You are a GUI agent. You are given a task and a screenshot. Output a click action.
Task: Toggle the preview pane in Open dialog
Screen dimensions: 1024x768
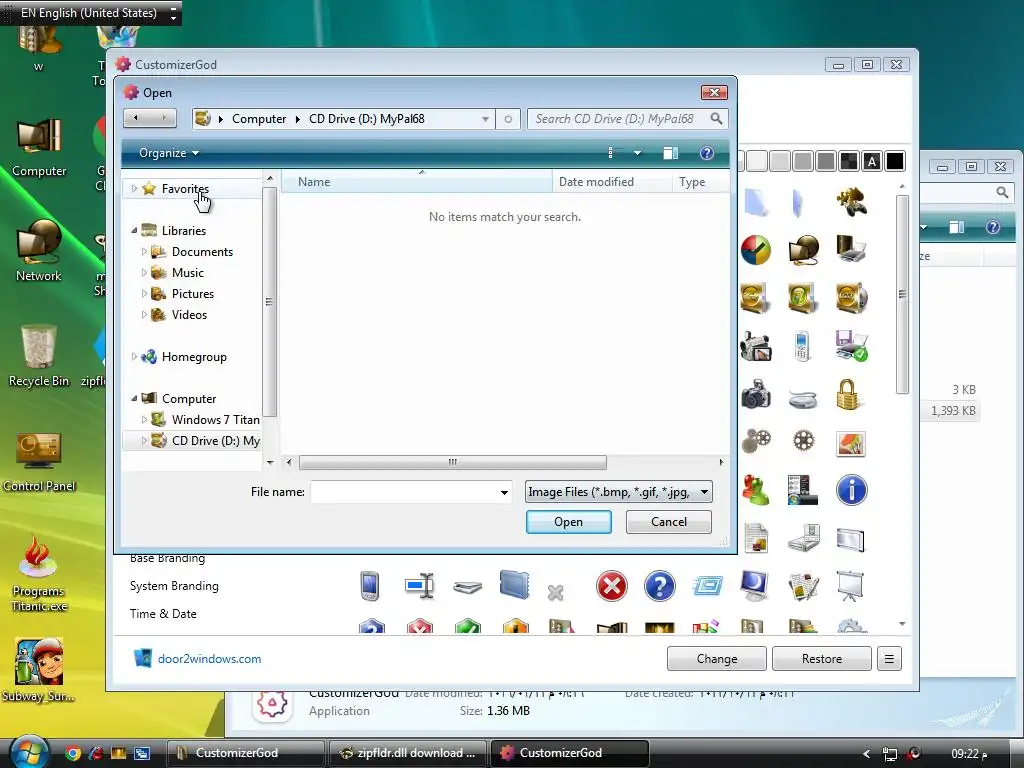pyautogui.click(x=671, y=153)
